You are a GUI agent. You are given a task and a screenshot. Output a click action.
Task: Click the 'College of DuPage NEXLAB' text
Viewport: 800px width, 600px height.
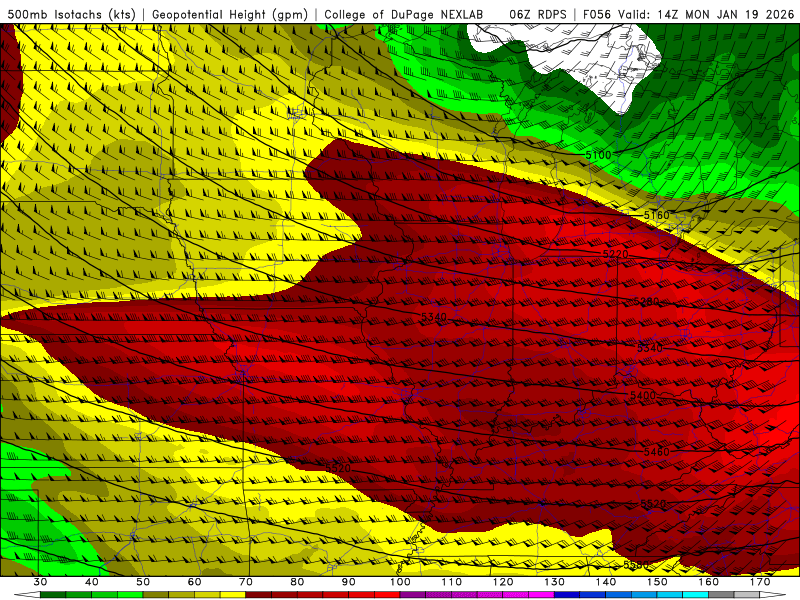coord(404,14)
